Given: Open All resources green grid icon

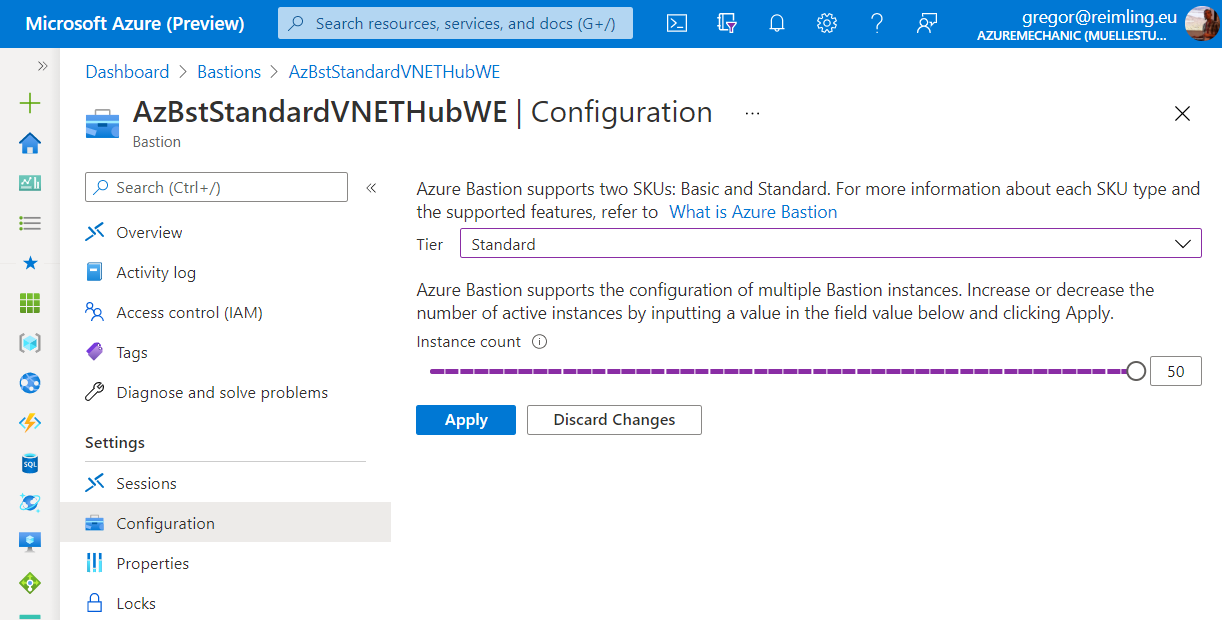Looking at the screenshot, I should point(30,303).
